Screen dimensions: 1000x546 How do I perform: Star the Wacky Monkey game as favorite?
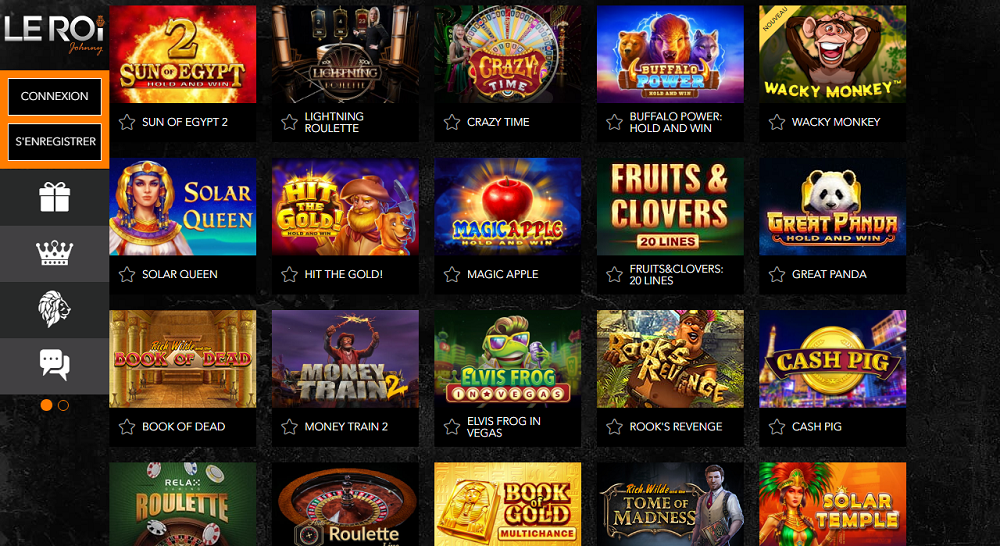tap(776, 122)
